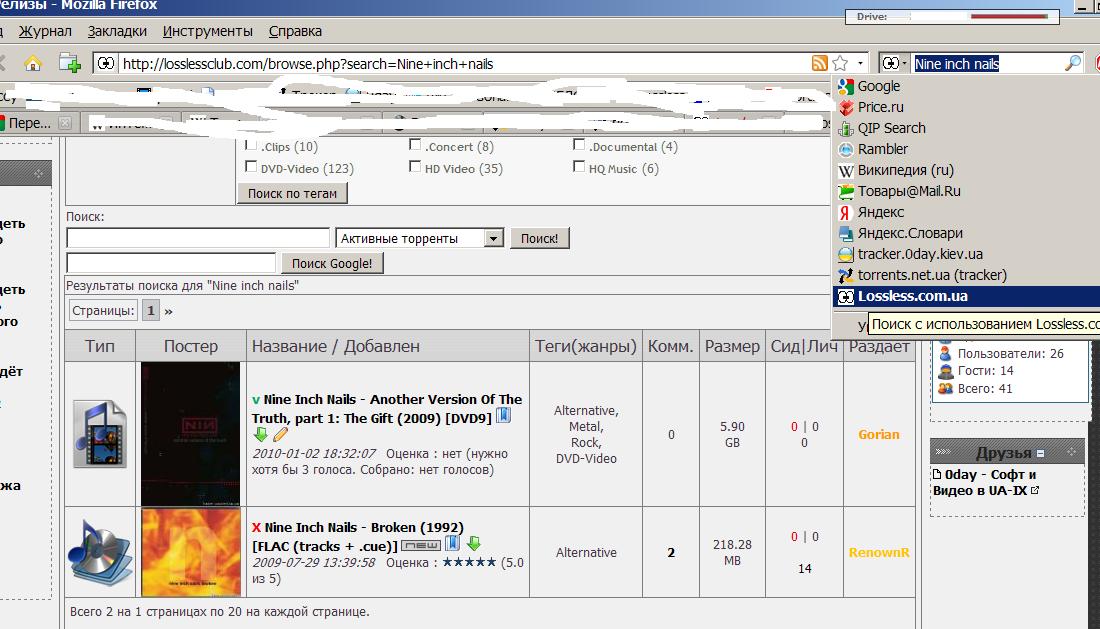Image resolution: width=1100 pixels, height=629 pixels.
Task: Click the Поиск Google! button
Action: click(332, 264)
